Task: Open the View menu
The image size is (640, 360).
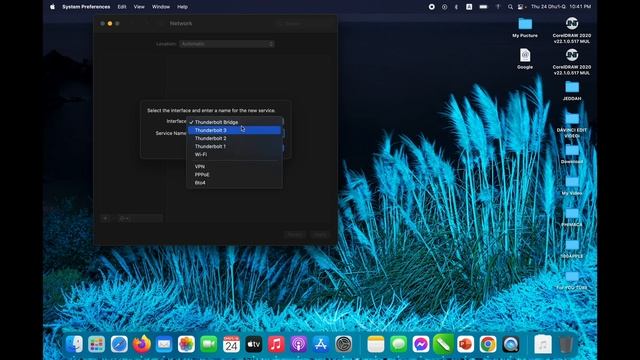Action: click(x=139, y=7)
